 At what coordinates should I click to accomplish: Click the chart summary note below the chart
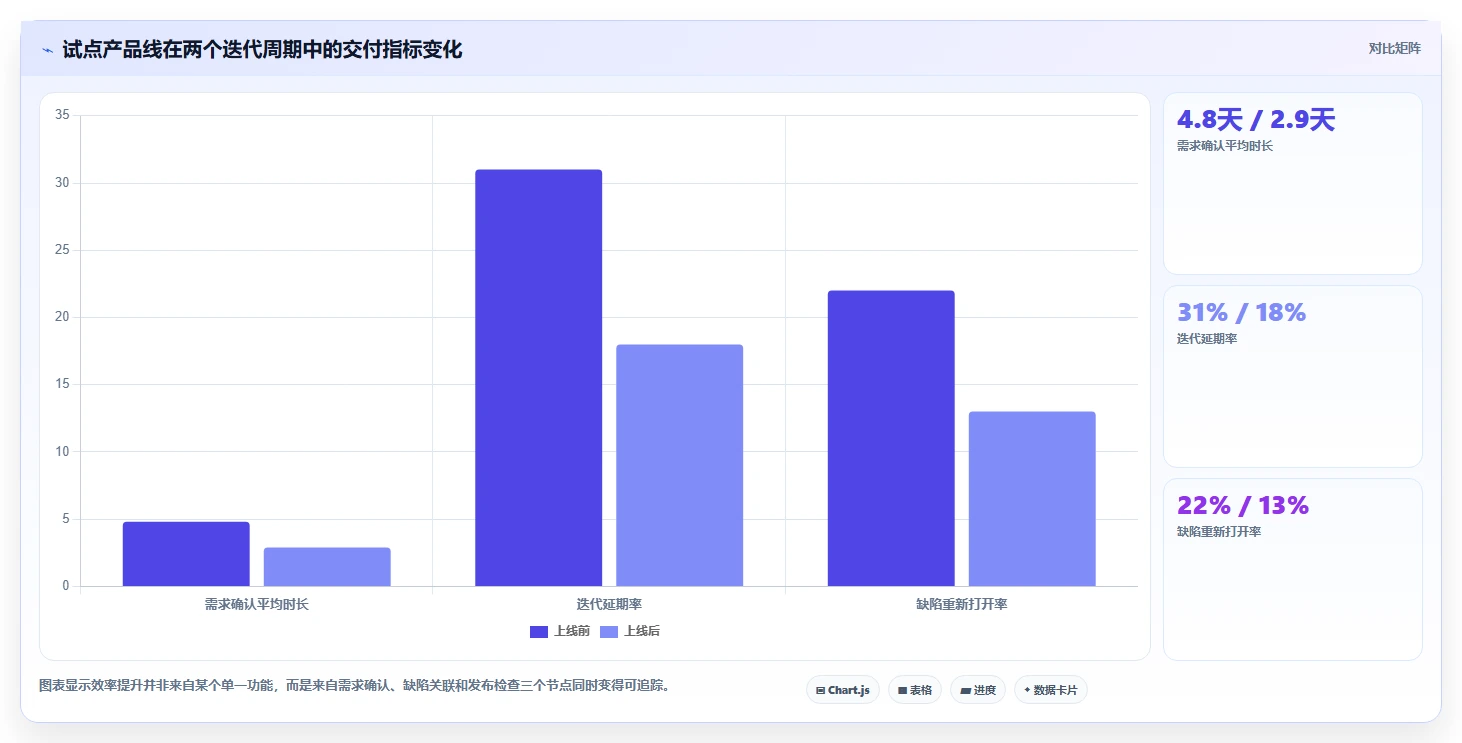pos(354,686)
